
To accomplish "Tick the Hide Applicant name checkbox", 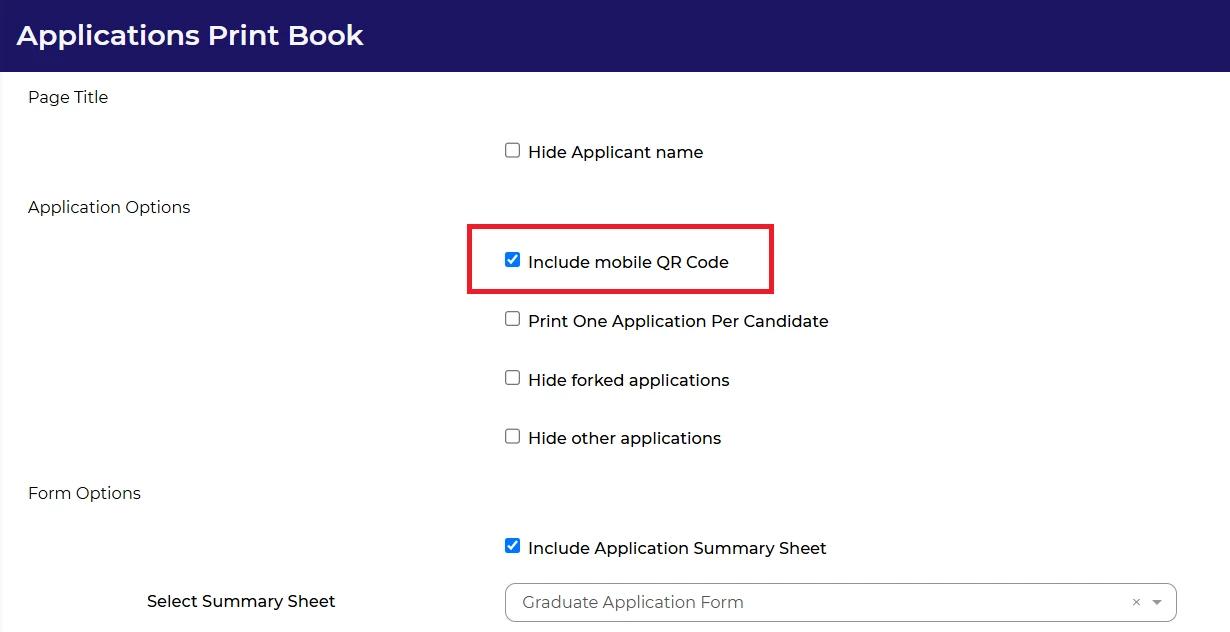I will click(x=513, y=151).
